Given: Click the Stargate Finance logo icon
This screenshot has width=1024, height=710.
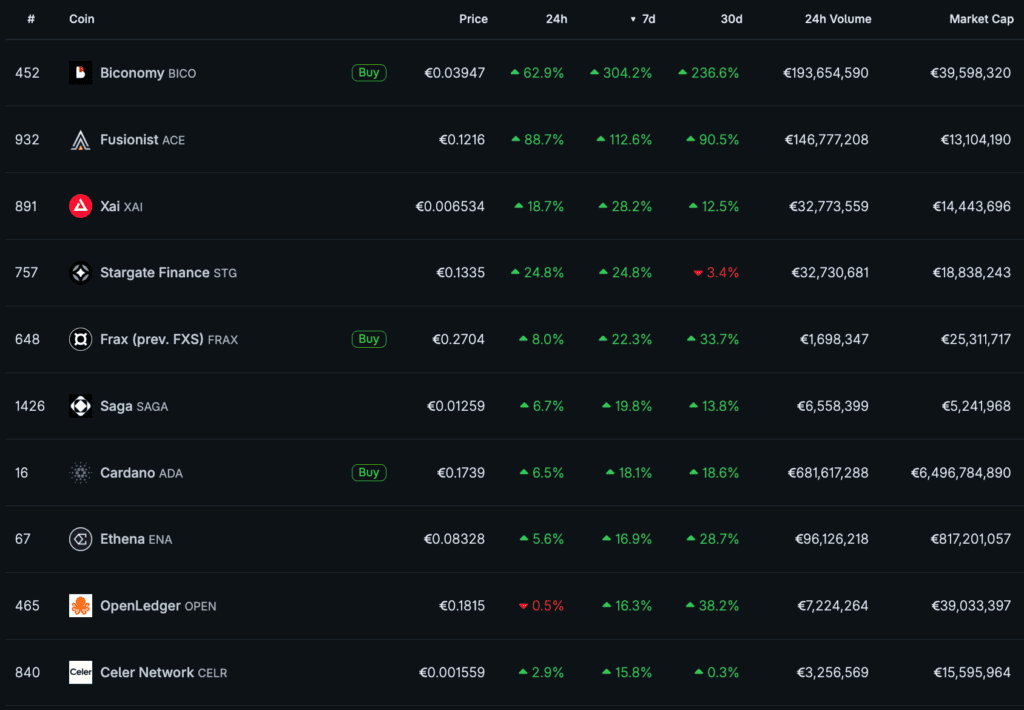Looking at the screenshot, I should [x=80, y=272].
